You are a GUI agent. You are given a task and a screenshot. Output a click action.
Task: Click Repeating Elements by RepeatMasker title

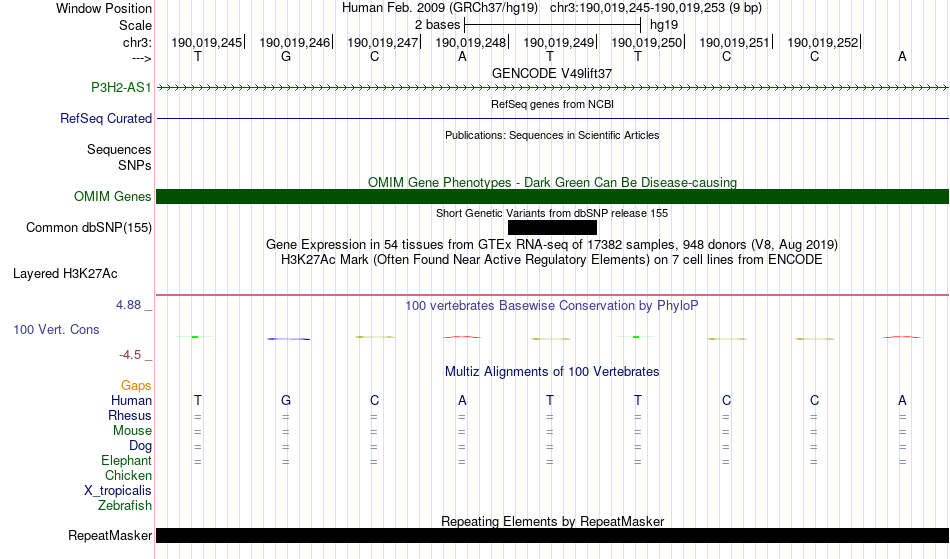point(553,521)
